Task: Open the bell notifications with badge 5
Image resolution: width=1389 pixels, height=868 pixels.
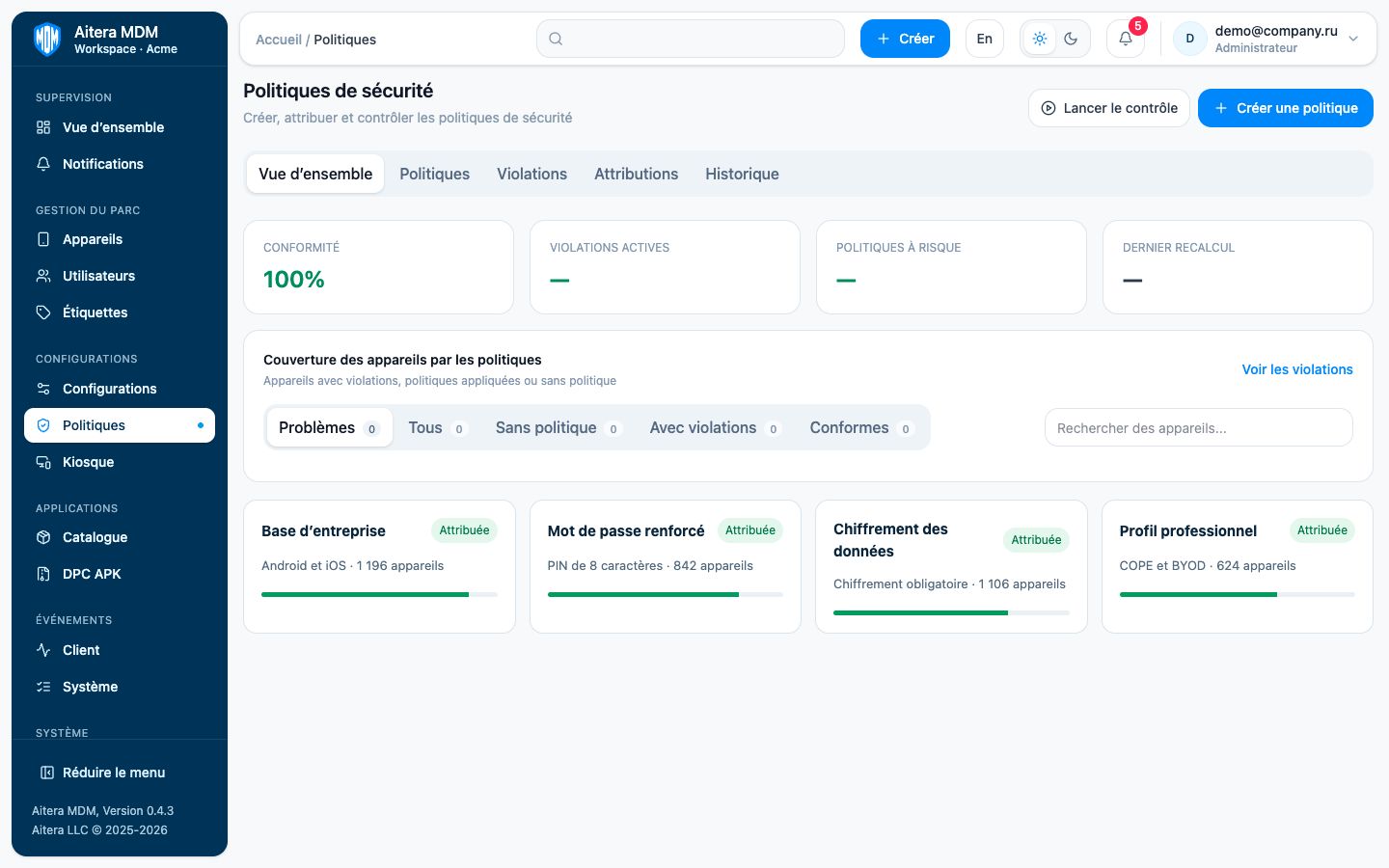Action: pos(1125,39)
